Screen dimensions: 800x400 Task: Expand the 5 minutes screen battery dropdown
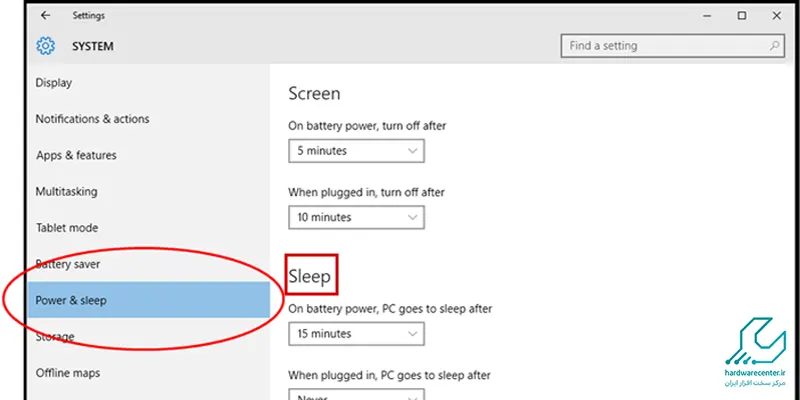(x=356, y=151)
